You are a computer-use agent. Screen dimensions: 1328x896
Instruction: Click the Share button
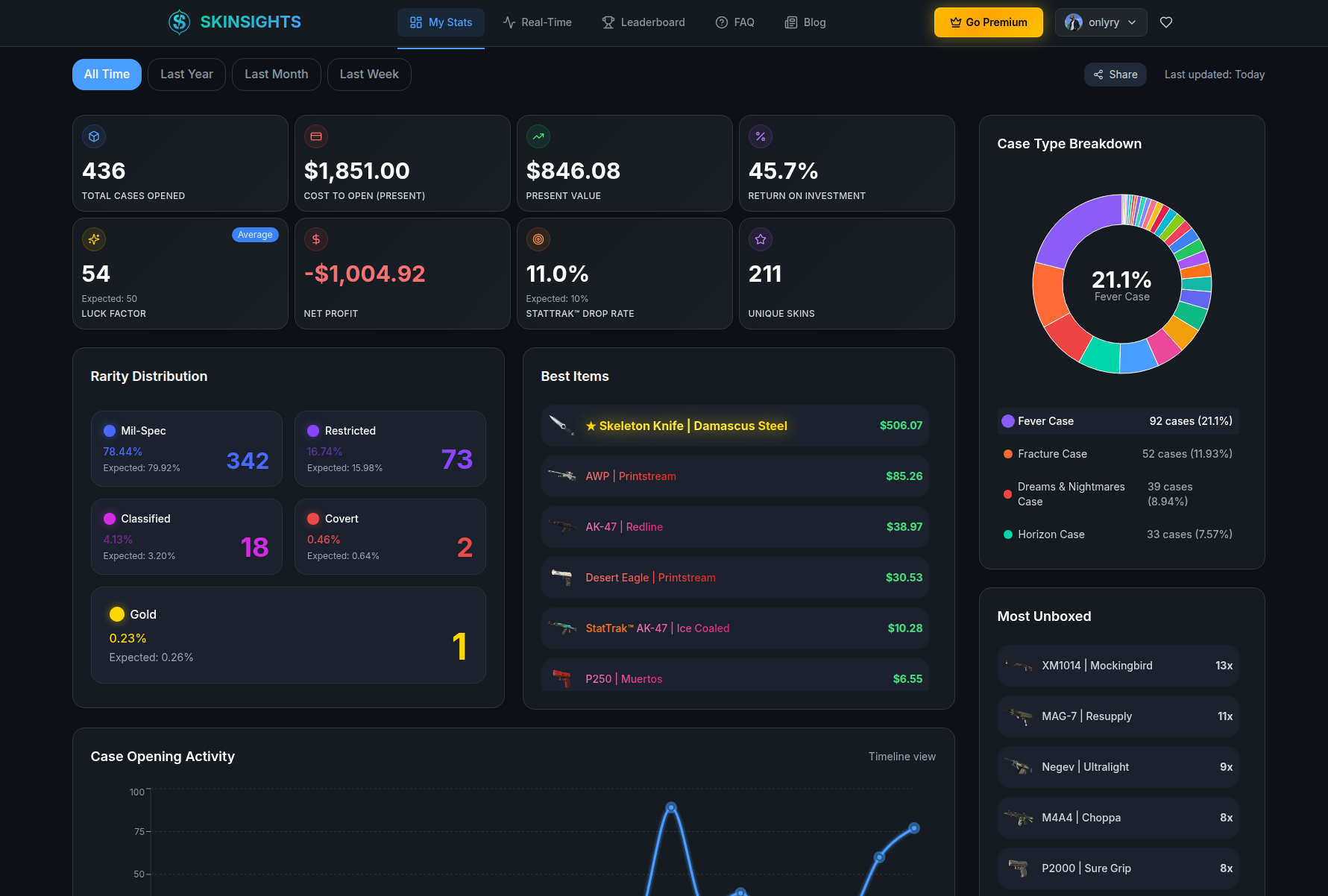1115,74
